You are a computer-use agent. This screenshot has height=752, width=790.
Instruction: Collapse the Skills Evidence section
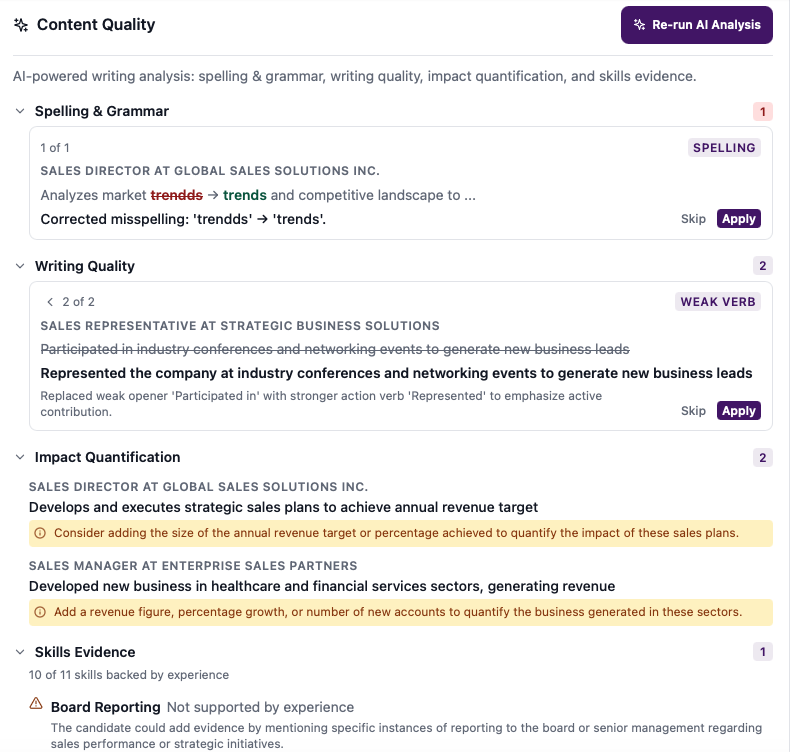point(20,652)
